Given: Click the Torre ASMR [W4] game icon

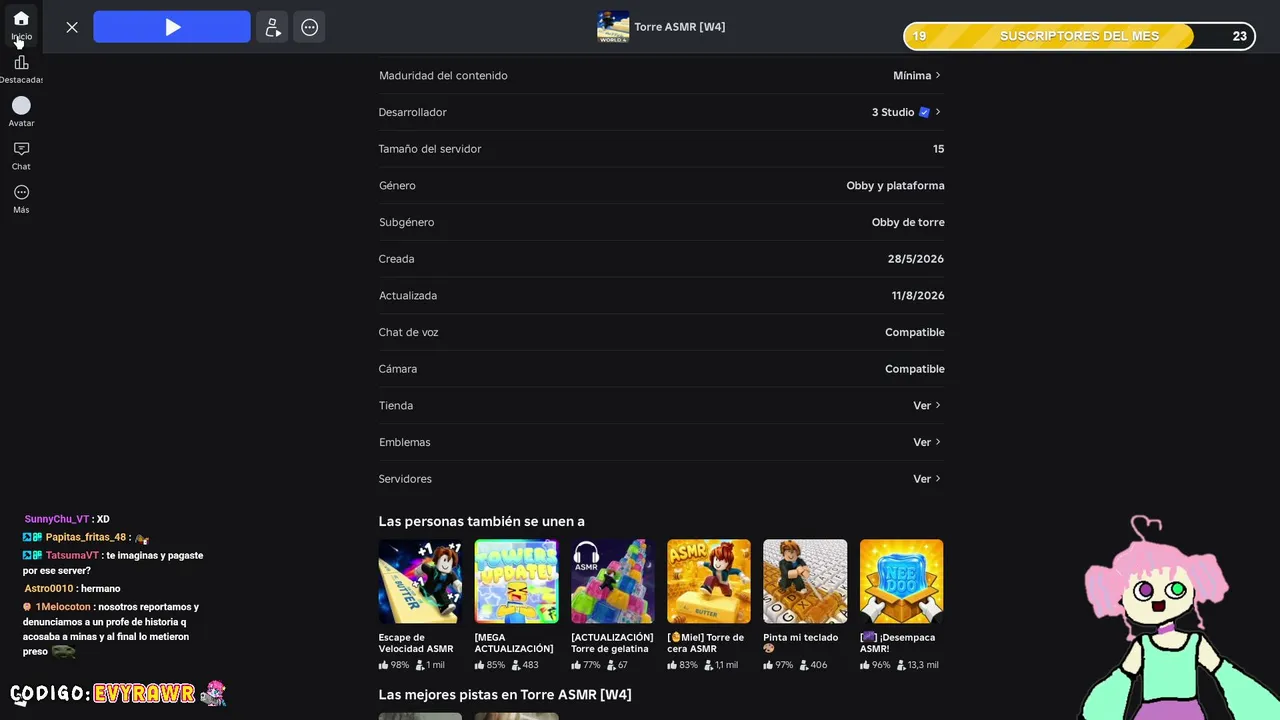Looking at the screenshot, I should 613,27.
